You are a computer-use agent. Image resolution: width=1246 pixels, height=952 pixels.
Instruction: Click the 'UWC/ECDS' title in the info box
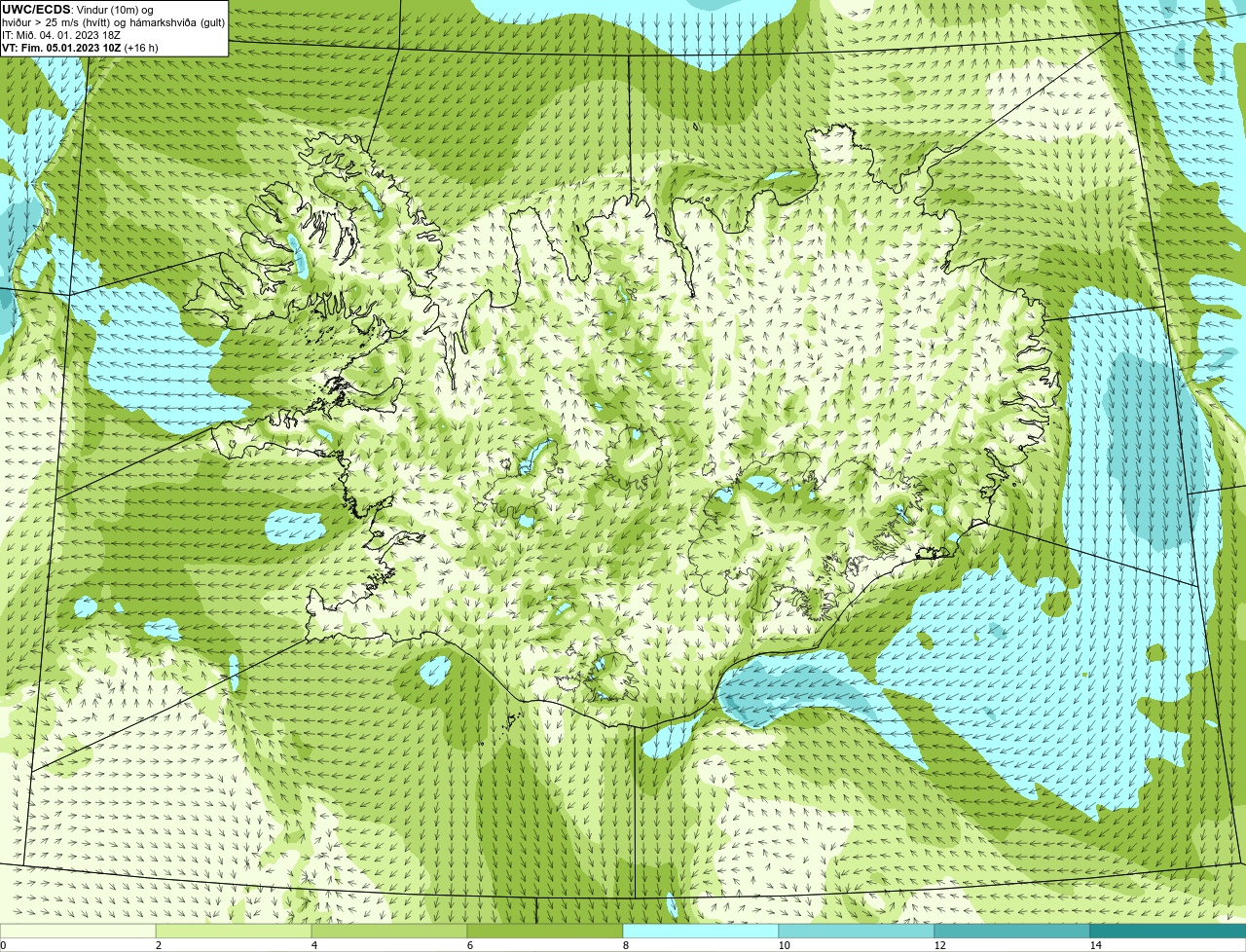[x=36, y=10]
